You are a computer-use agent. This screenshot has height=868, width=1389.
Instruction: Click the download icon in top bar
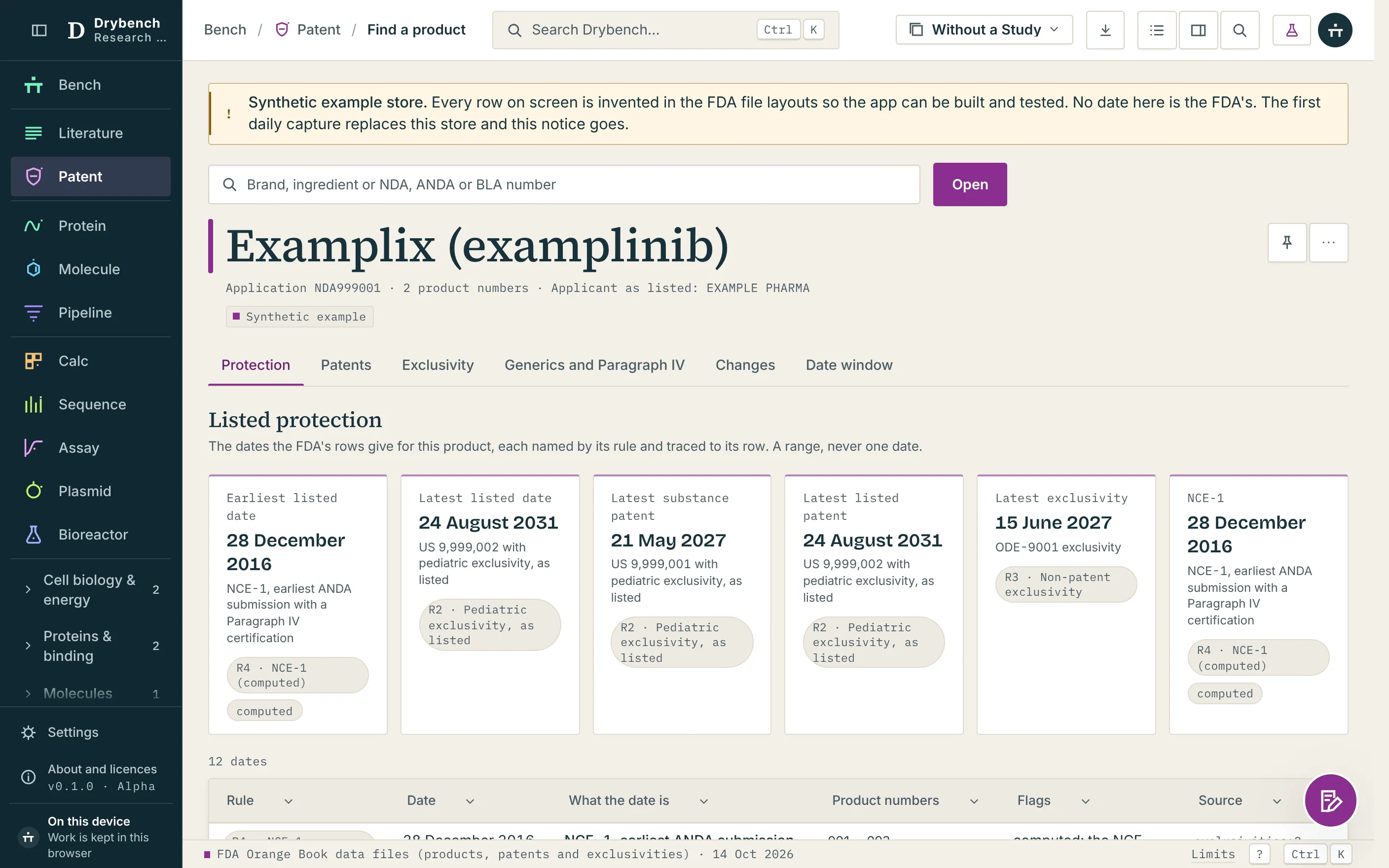coord(1105,30)
